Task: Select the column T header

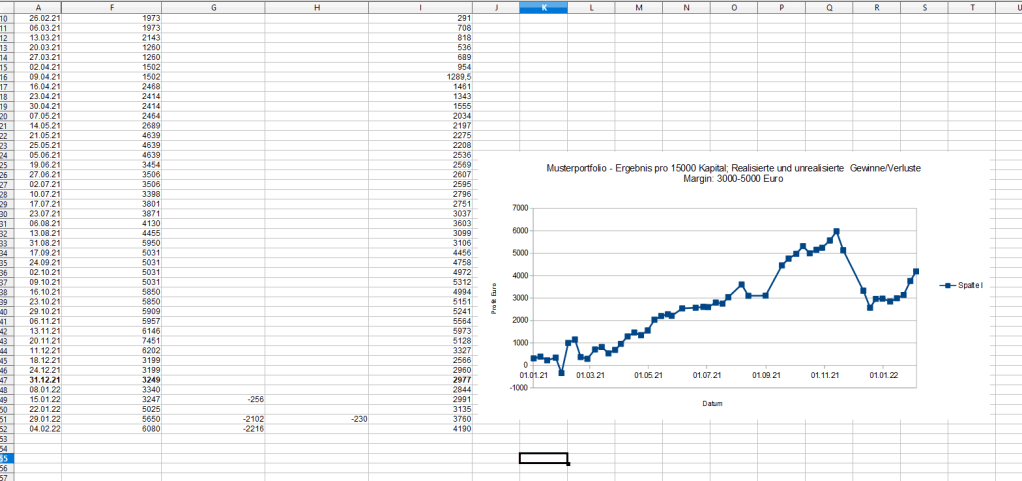Action: click(972, 7)
